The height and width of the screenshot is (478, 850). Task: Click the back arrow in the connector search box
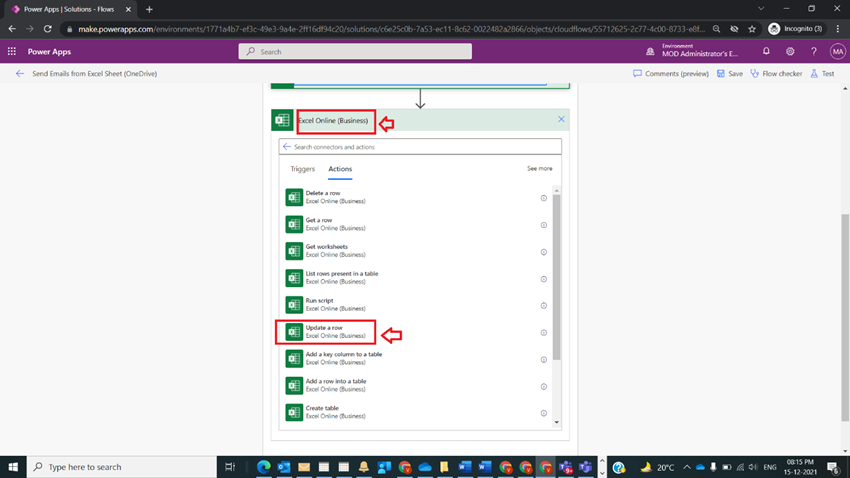(287, 147)
